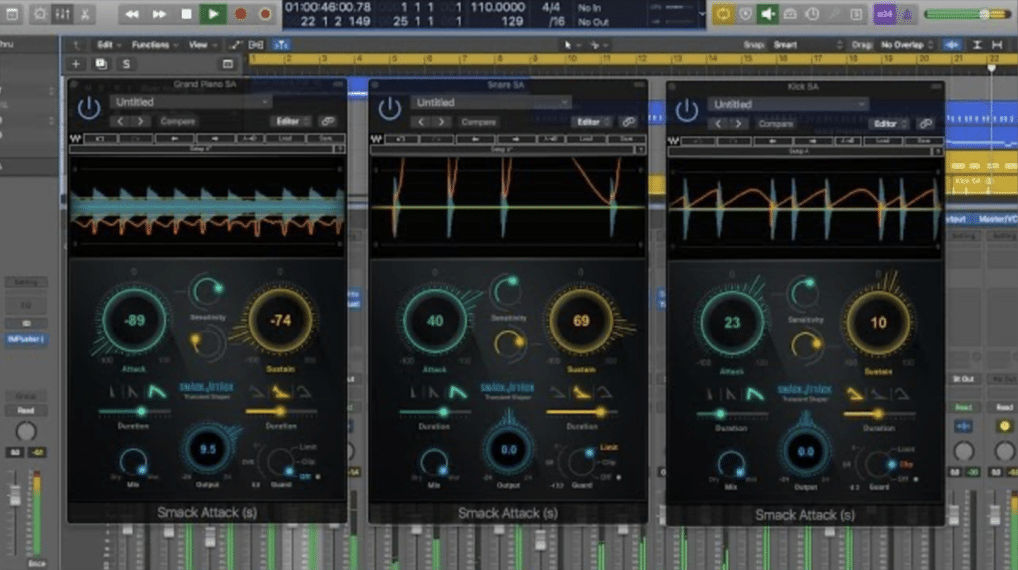The height and width of the screenshot is (570, 1018).
Task: Toggle the metronome click button
Action: click(x=906, y=14)
